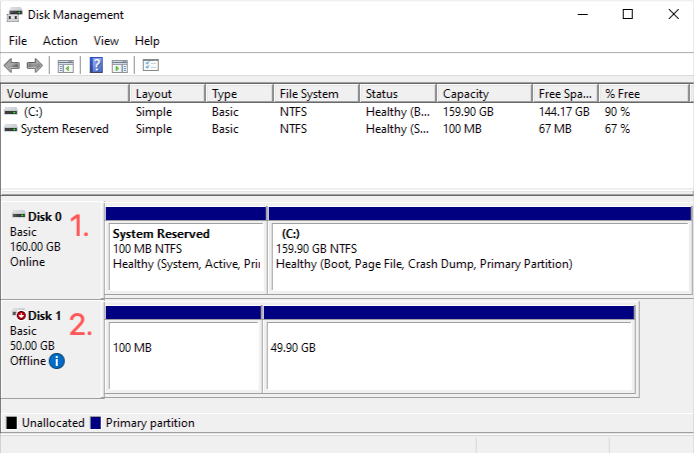The height and width of the screenshot is (453, 694).
Task: Click the 50.00 GB disk size text
Action: (x=32, y=346)
